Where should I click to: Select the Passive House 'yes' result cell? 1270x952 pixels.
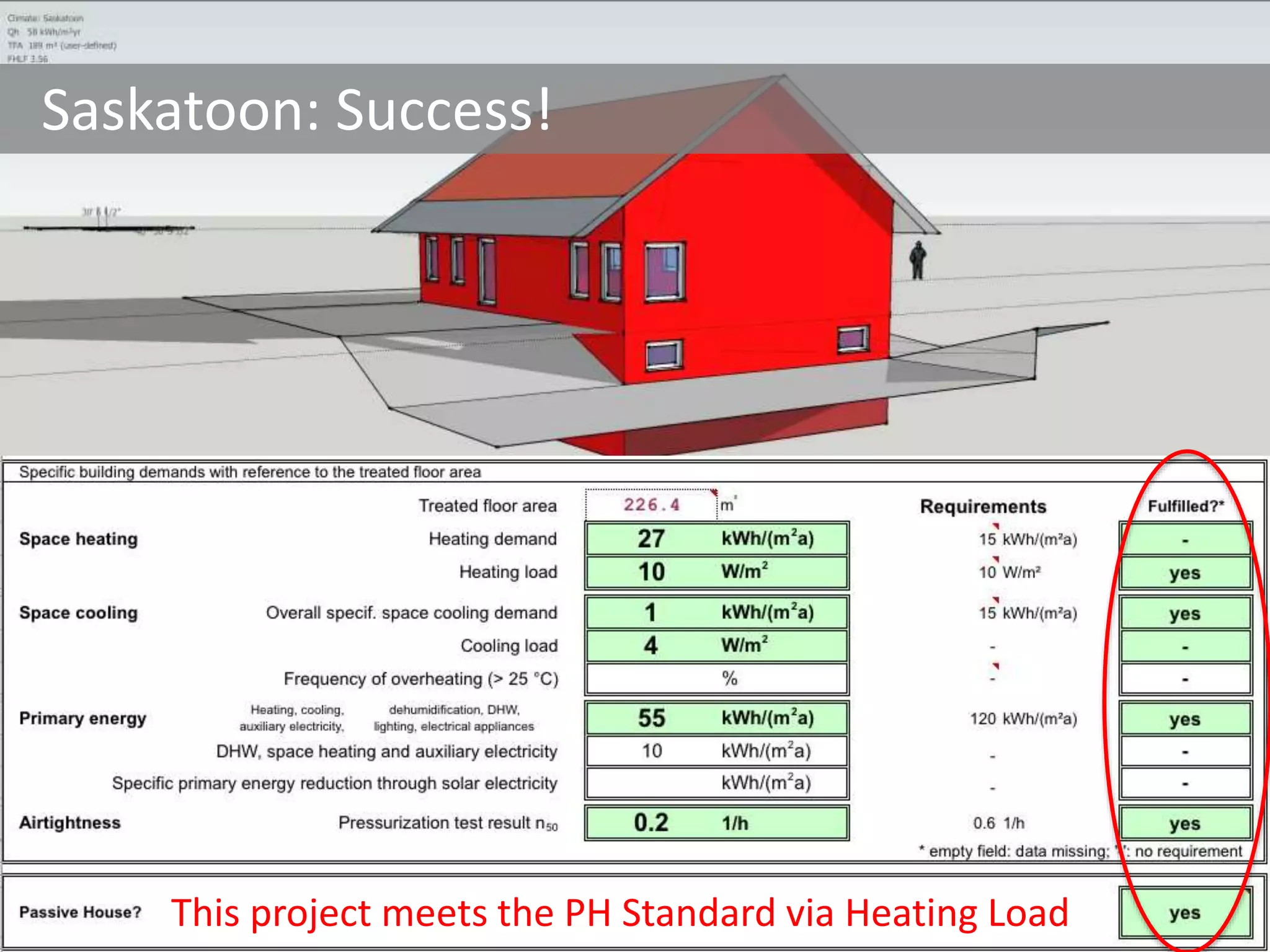[x=1185, y=912]
